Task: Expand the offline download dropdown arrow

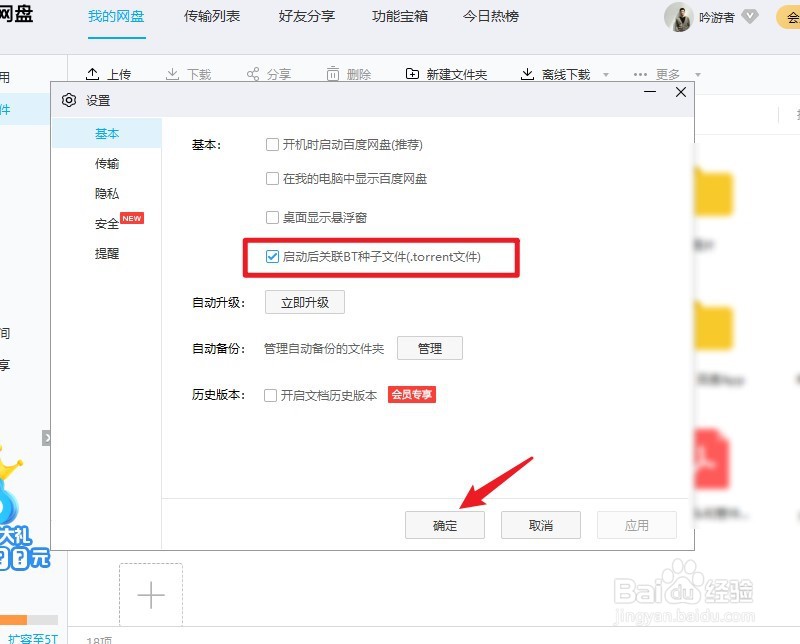Action: coord(606,75)
